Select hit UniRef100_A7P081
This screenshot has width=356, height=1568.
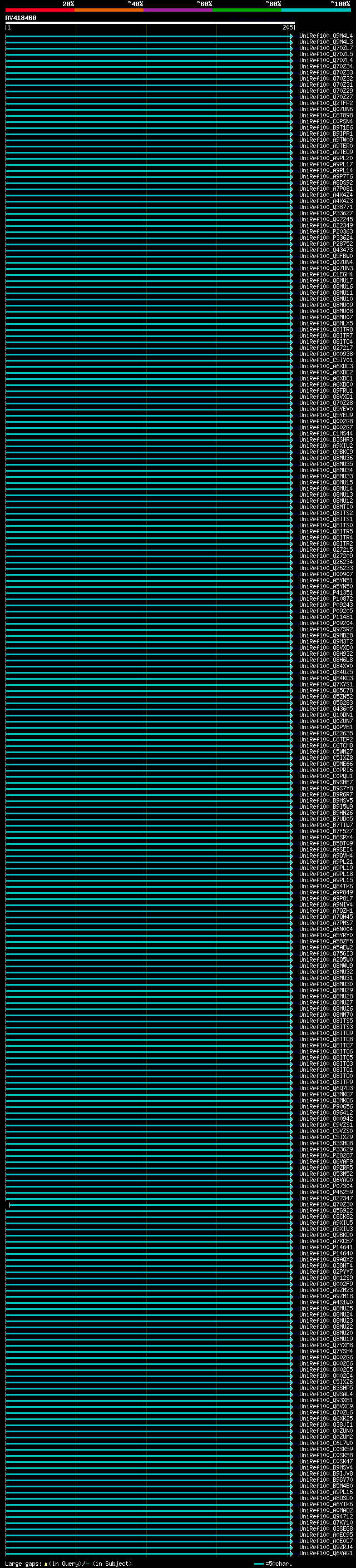click(326, 189)
